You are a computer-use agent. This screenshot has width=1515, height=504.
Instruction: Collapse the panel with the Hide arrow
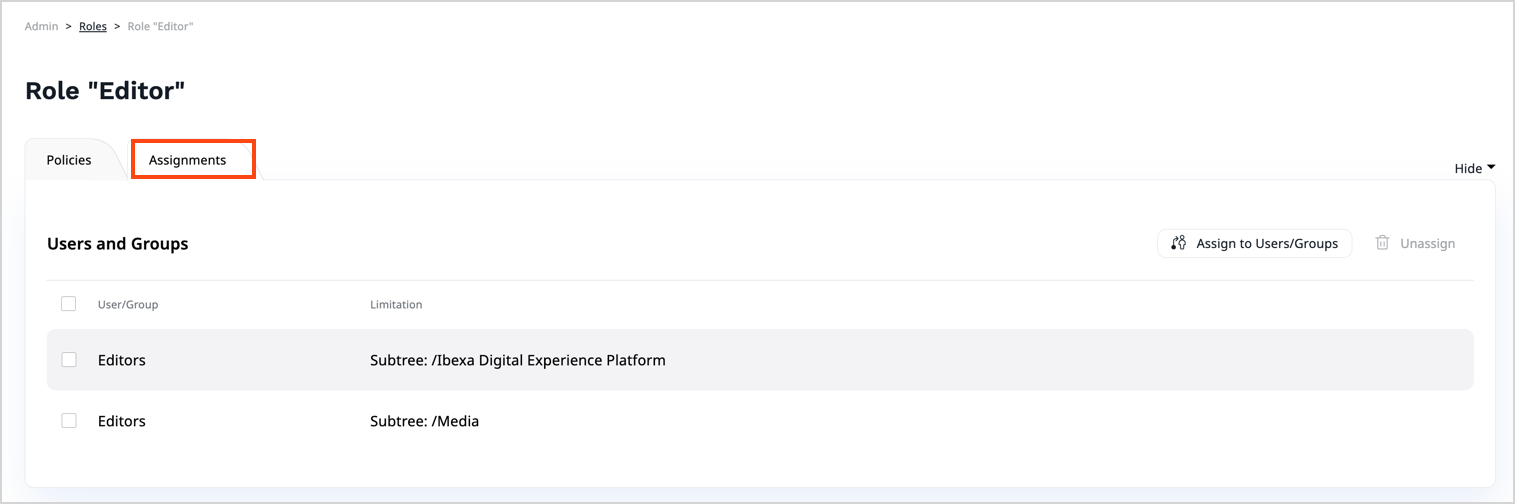(x=1490, y=168)
